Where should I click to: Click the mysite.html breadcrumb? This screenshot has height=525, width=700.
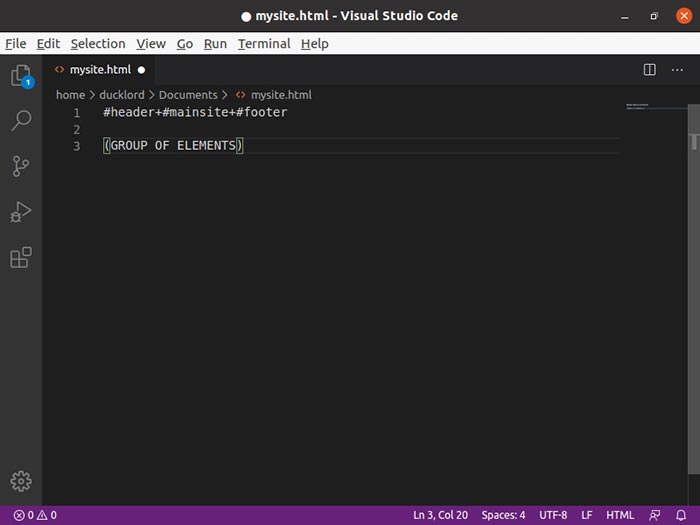[x=281, y=95]
